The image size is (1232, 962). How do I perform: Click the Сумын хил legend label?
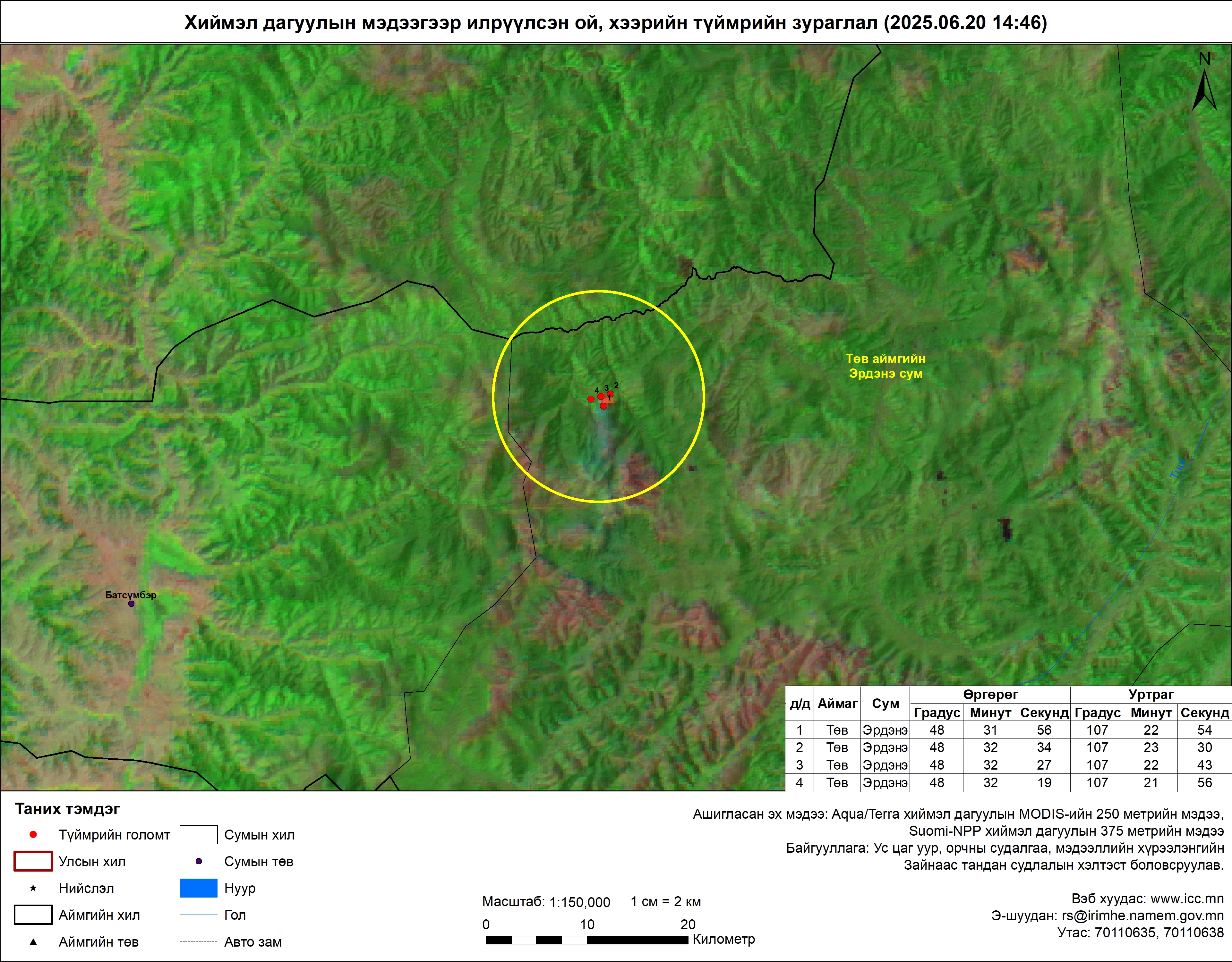coord(260,835)
